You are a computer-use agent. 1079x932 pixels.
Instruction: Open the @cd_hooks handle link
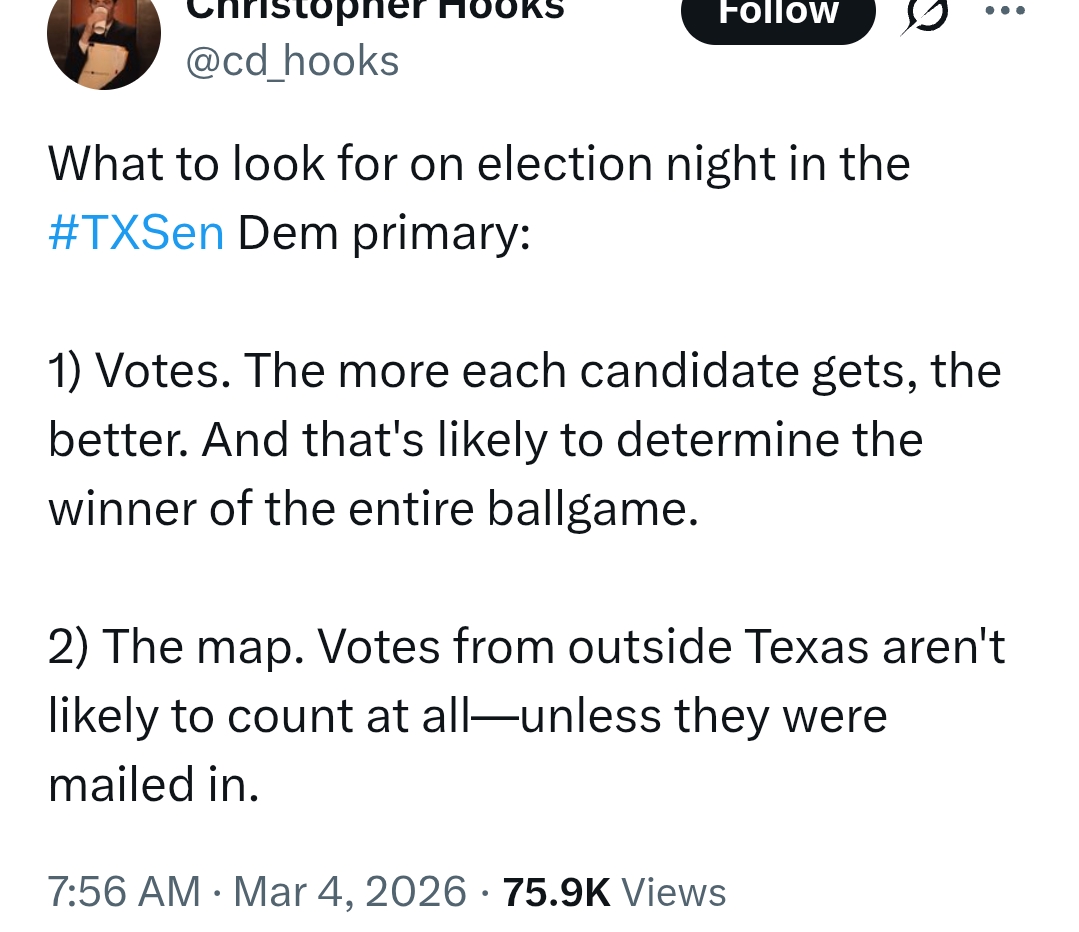point(292,62)
